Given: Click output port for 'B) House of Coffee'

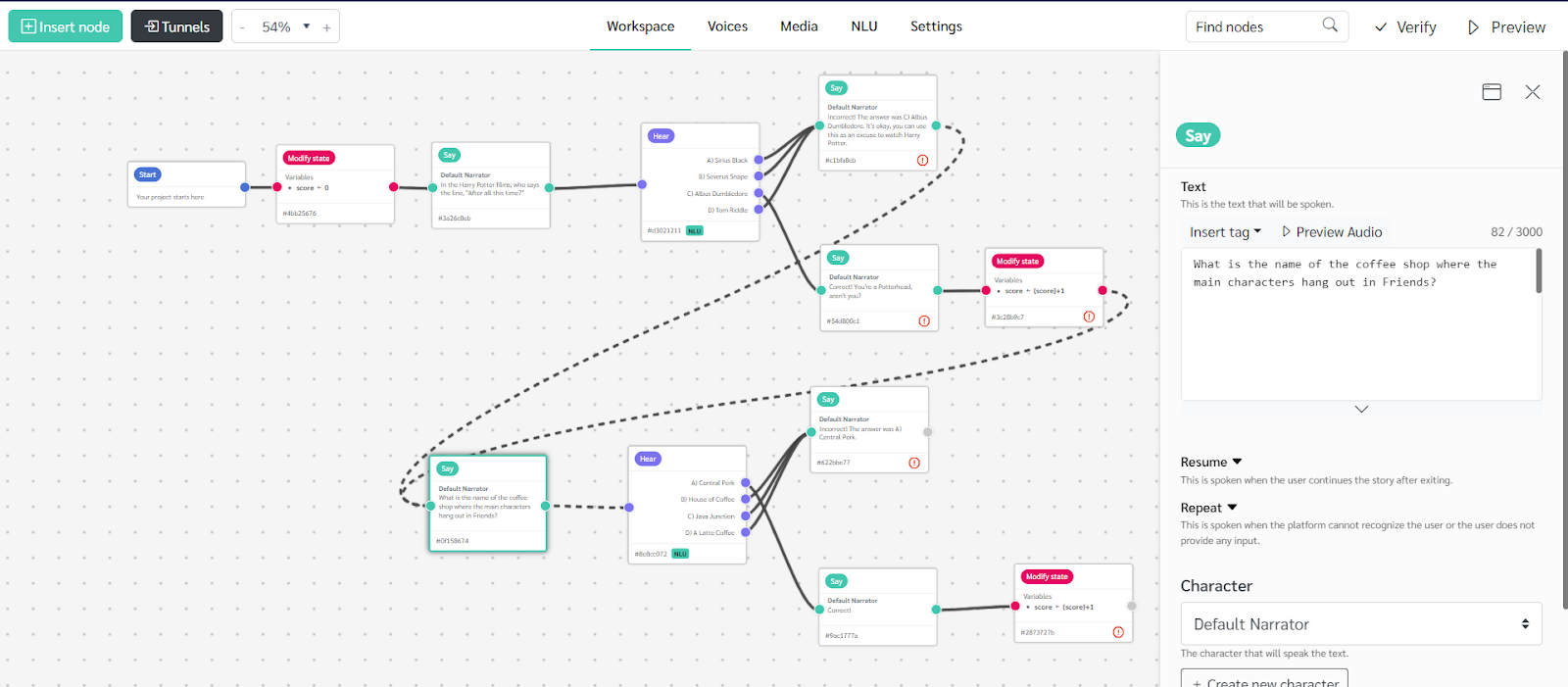Looking at the screenshot, I should 746,499.
